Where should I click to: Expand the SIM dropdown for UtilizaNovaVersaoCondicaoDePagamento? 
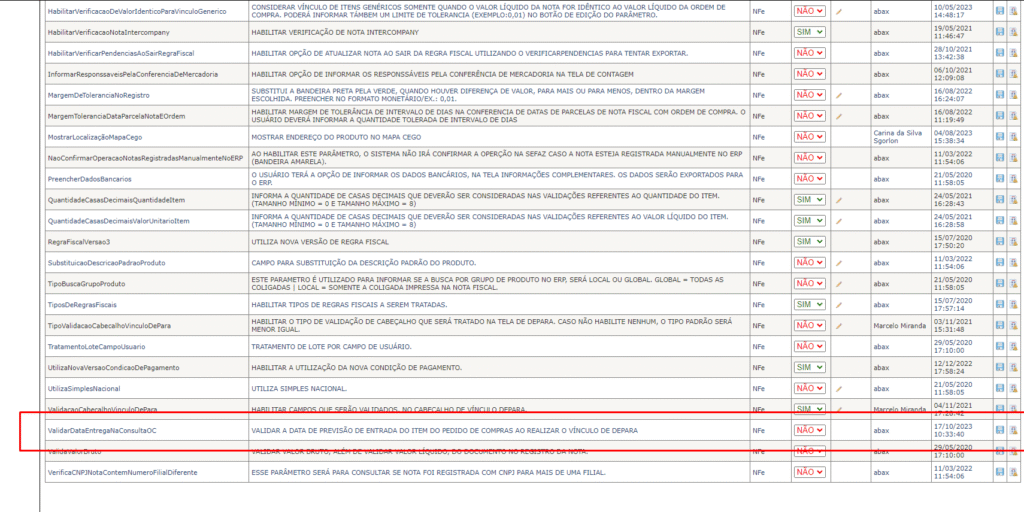pyautogui.click(x=809, y=367)
